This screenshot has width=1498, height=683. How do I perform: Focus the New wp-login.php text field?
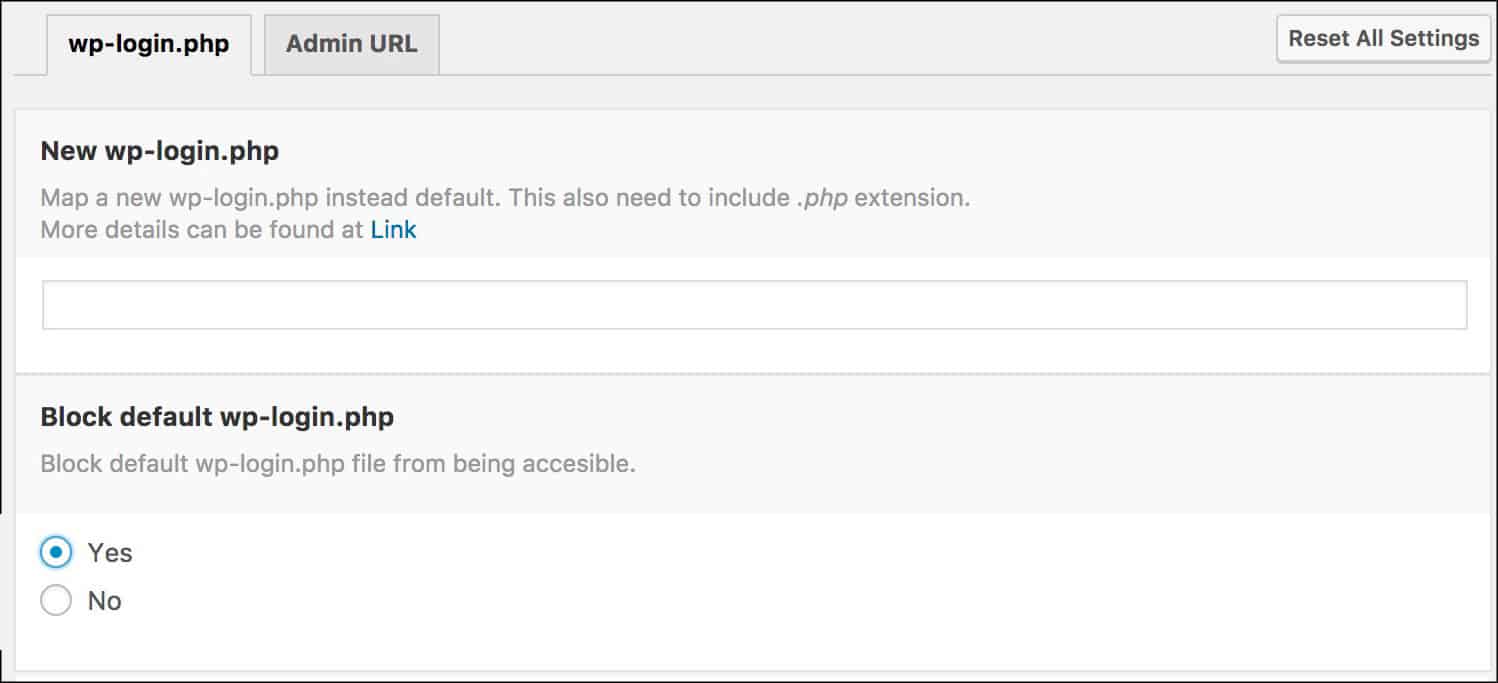pos(754,305)
